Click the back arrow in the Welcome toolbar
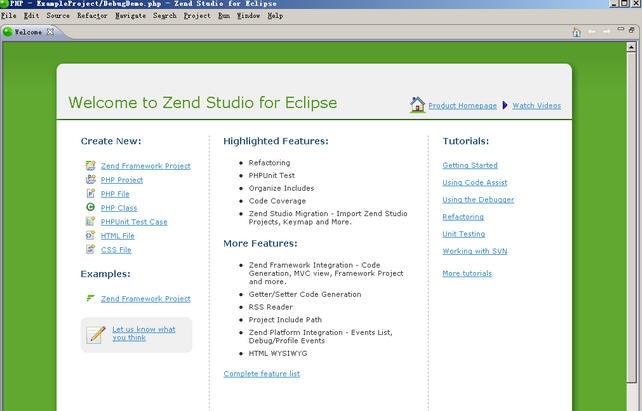642x411 pixels. (x=592, y=32)
